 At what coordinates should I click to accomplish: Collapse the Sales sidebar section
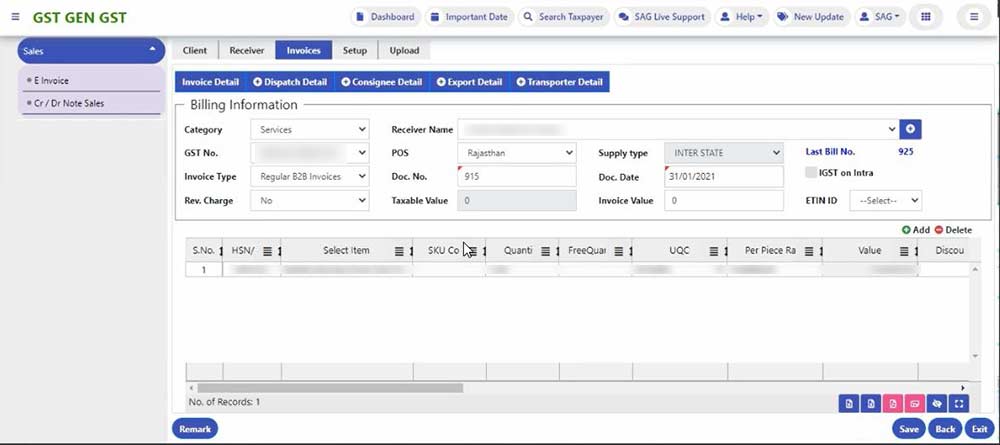pos(152,50)
